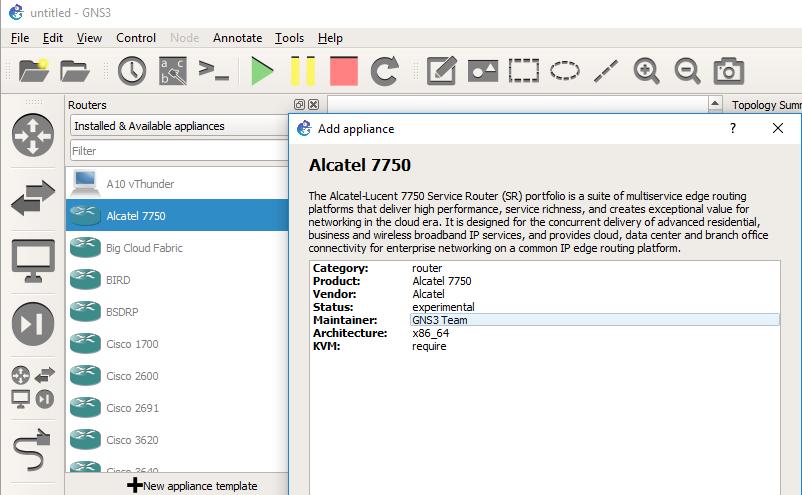Open the Control menu
This screenshot has width=802, height=495.
(x=136, y=38)
